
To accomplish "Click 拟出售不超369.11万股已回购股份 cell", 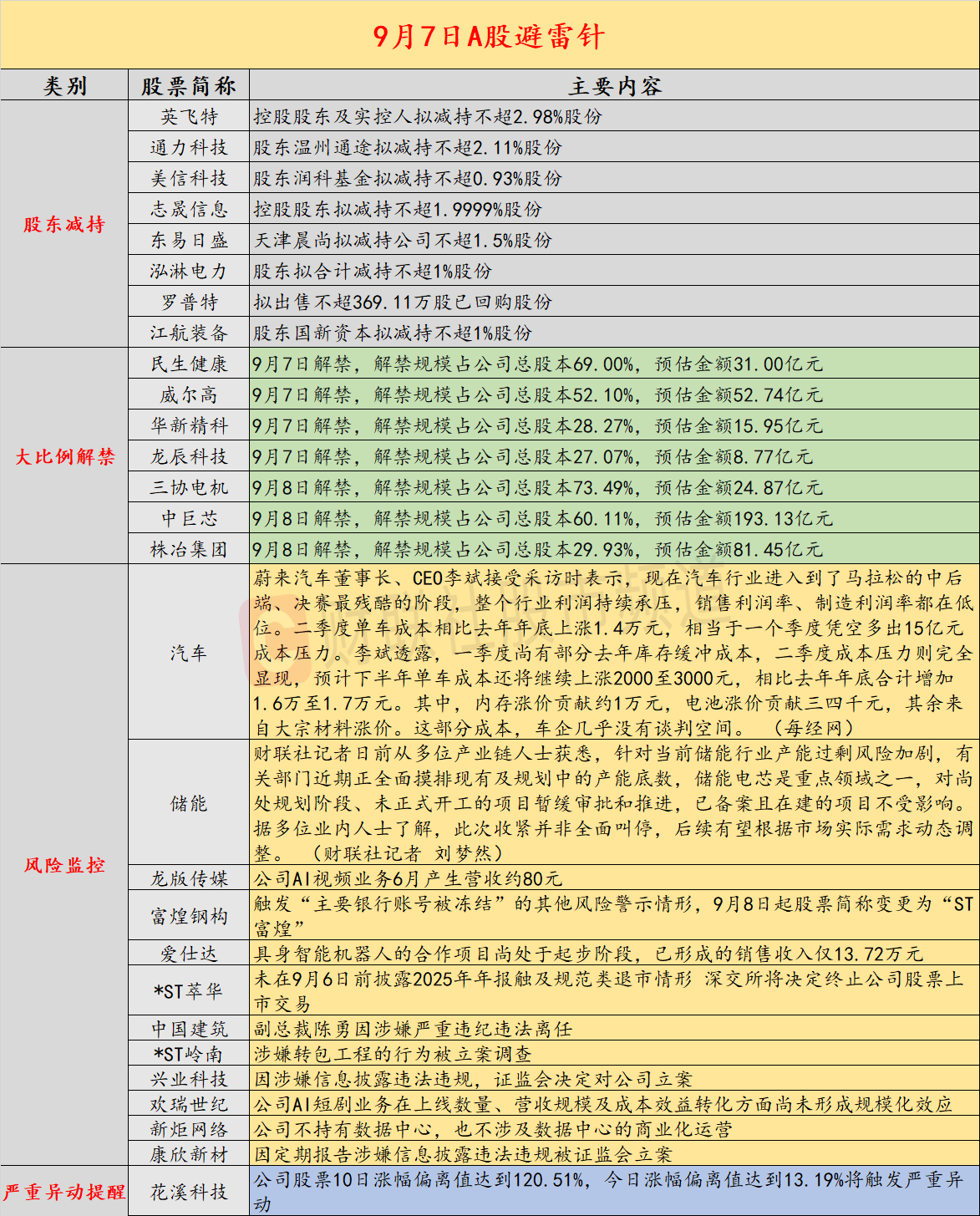I will (x=614, y=302).
